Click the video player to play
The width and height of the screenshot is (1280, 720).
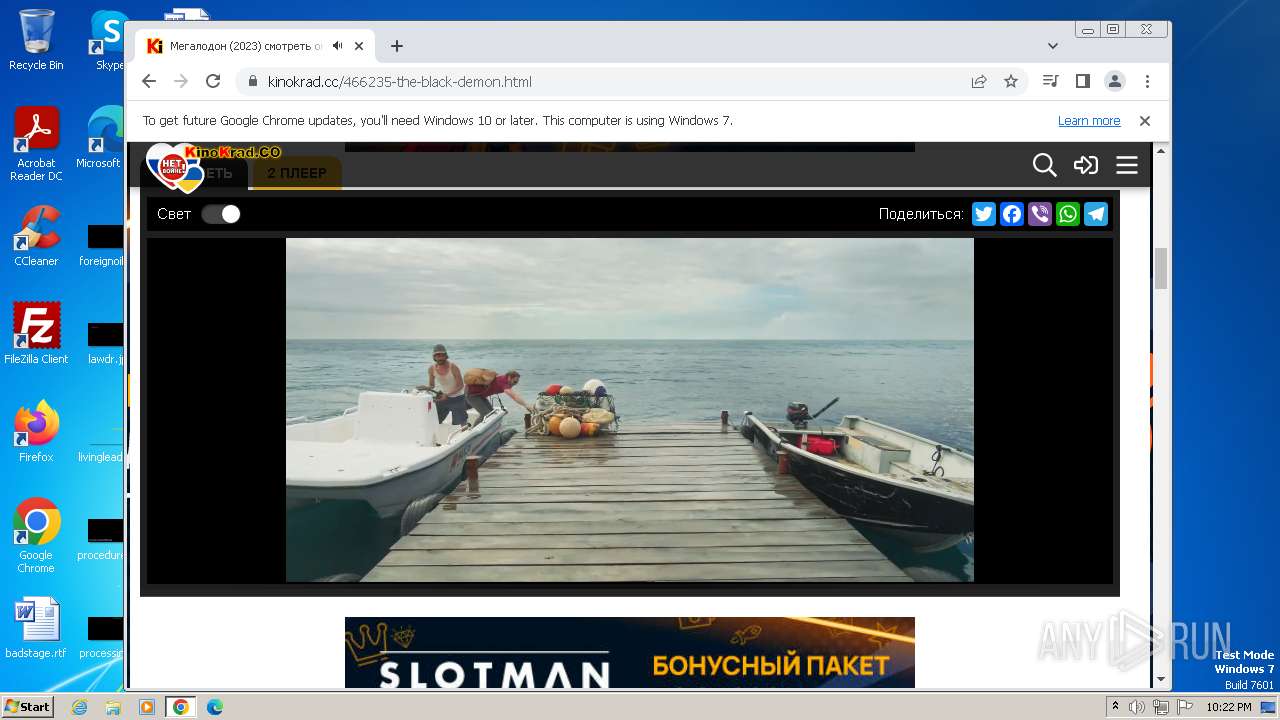[x=630, y=410]
